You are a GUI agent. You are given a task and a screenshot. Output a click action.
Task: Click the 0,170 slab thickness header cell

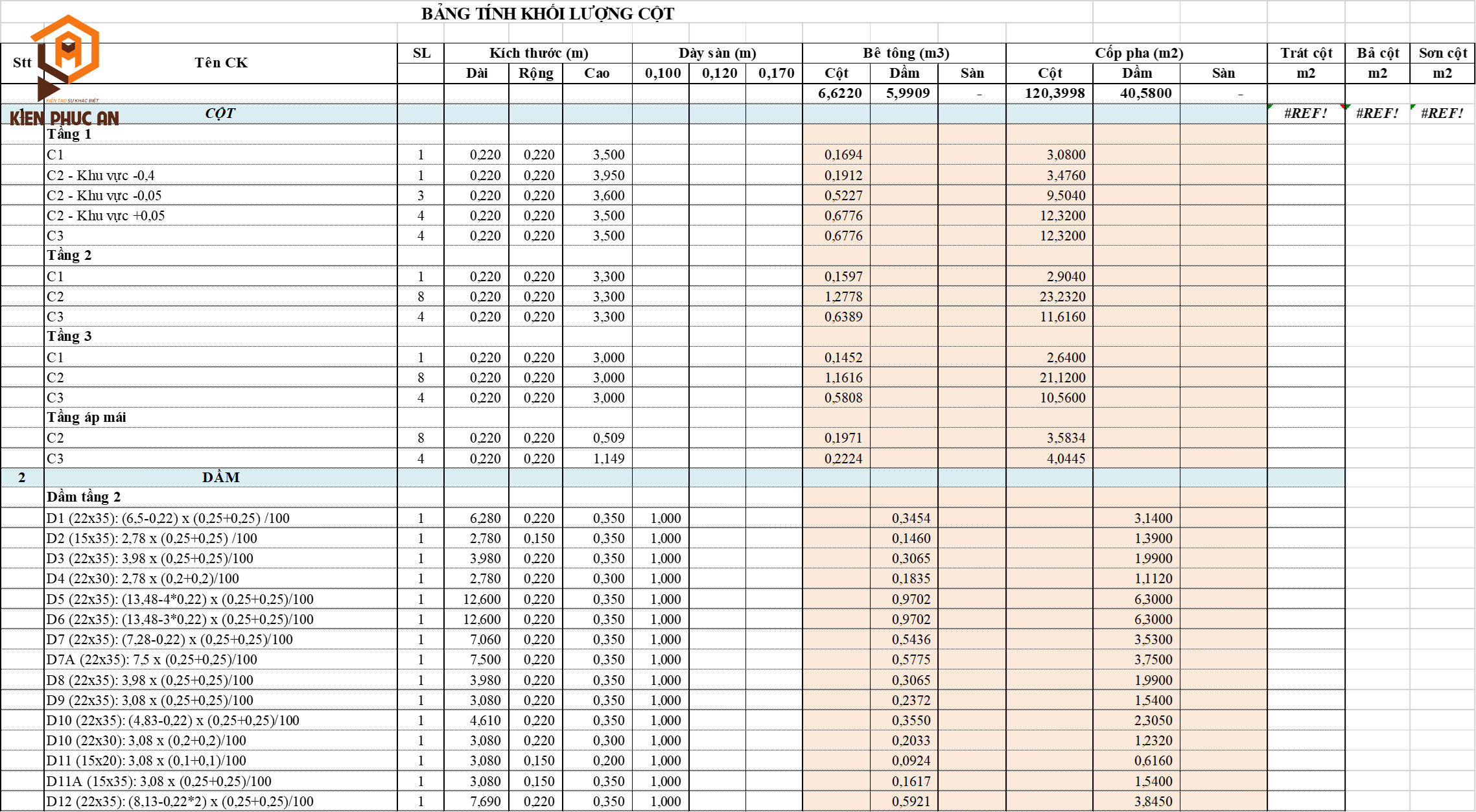click(776, 73)
